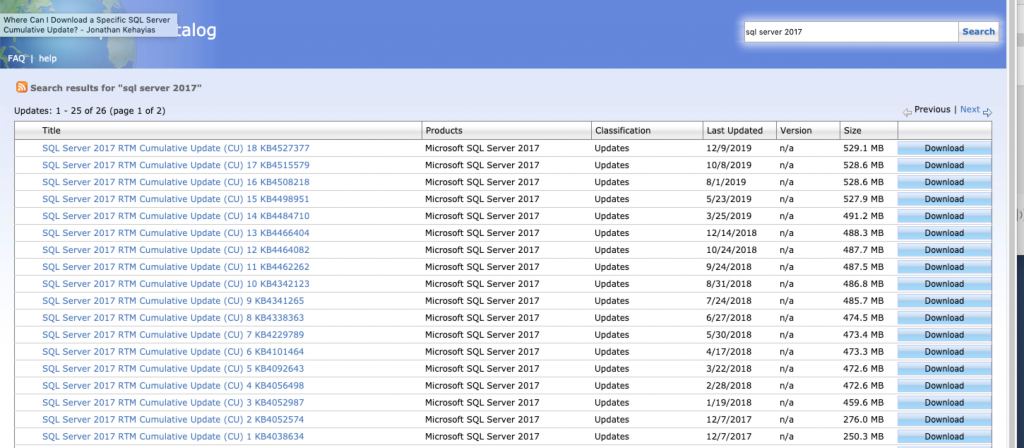Image resolution: width=1024 pixels, height=448 pixels.
Task: Go to Next results page
Action: click(969, 110)
